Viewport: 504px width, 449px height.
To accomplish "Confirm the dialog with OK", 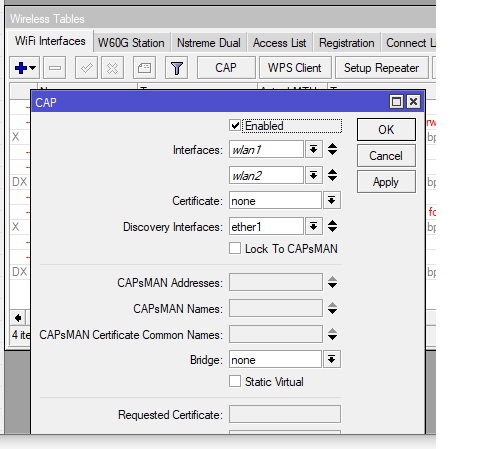I will pyautogui.click(x=386, y=129).
